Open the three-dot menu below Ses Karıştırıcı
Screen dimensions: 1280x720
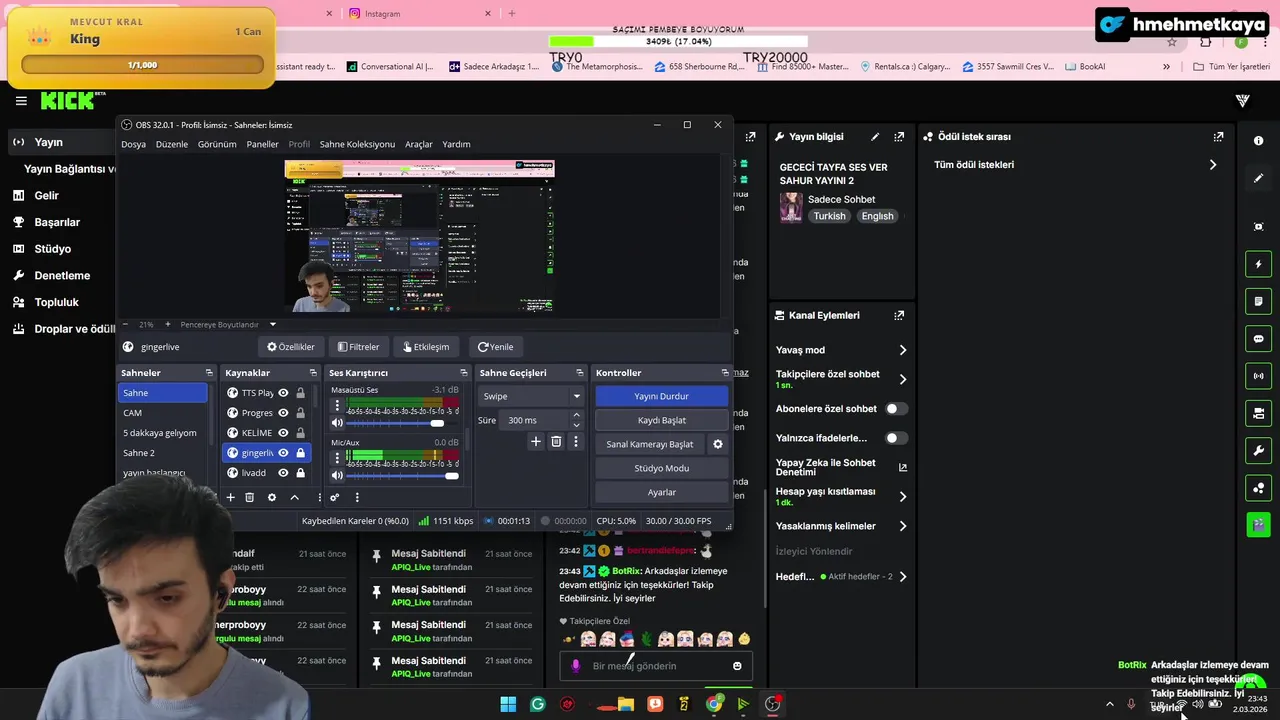pos(357,497)
